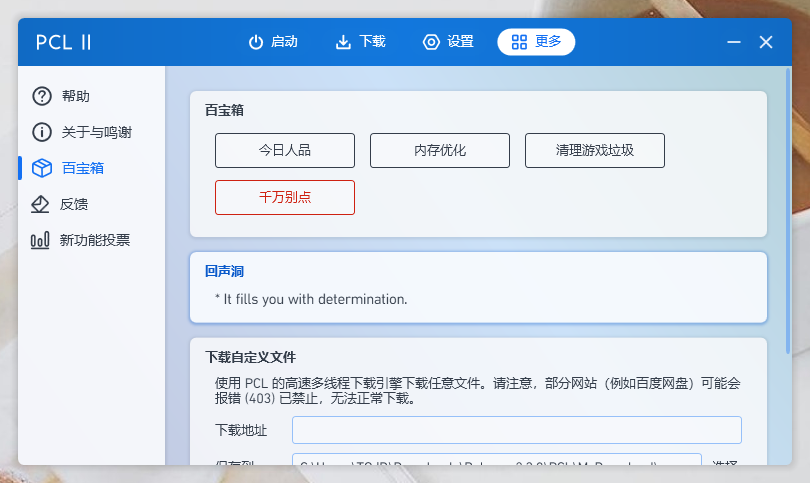Click the vertical scrollbar on right edge
The image size is (810, 483).
click(x=788, y=212)
